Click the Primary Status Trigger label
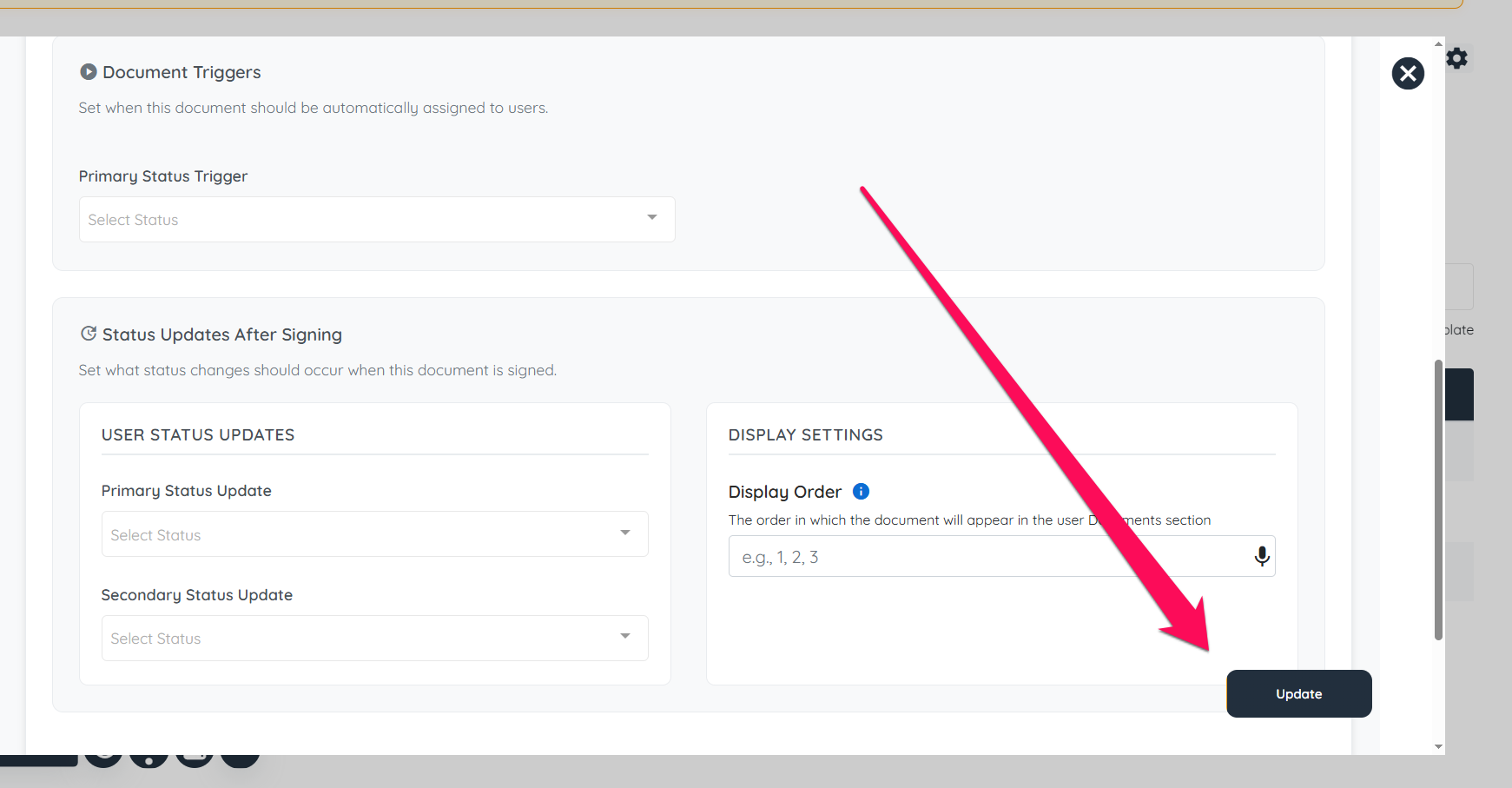The image size is (1512, 788). pyautogui.click(x=163, y=176)
